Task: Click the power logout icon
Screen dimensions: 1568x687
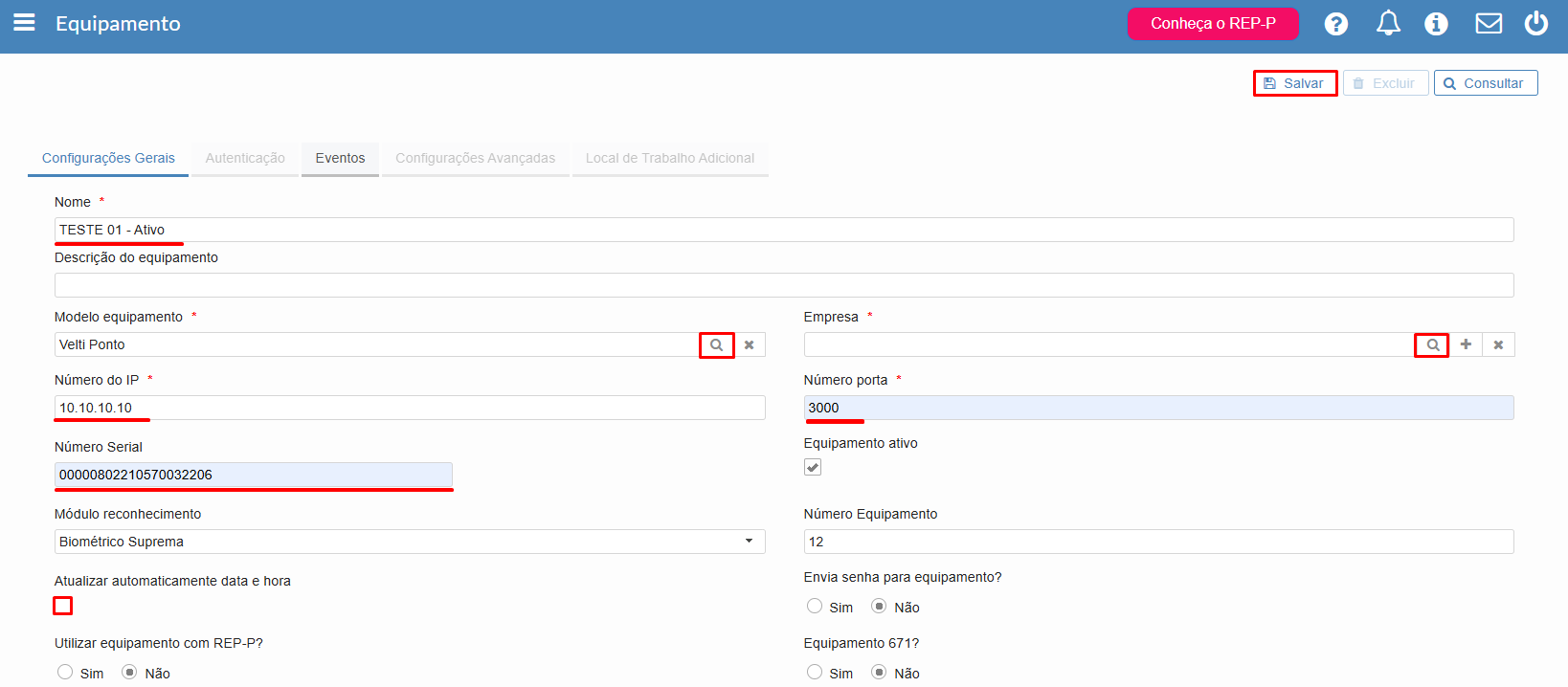Action: [x=1536, y=23]
